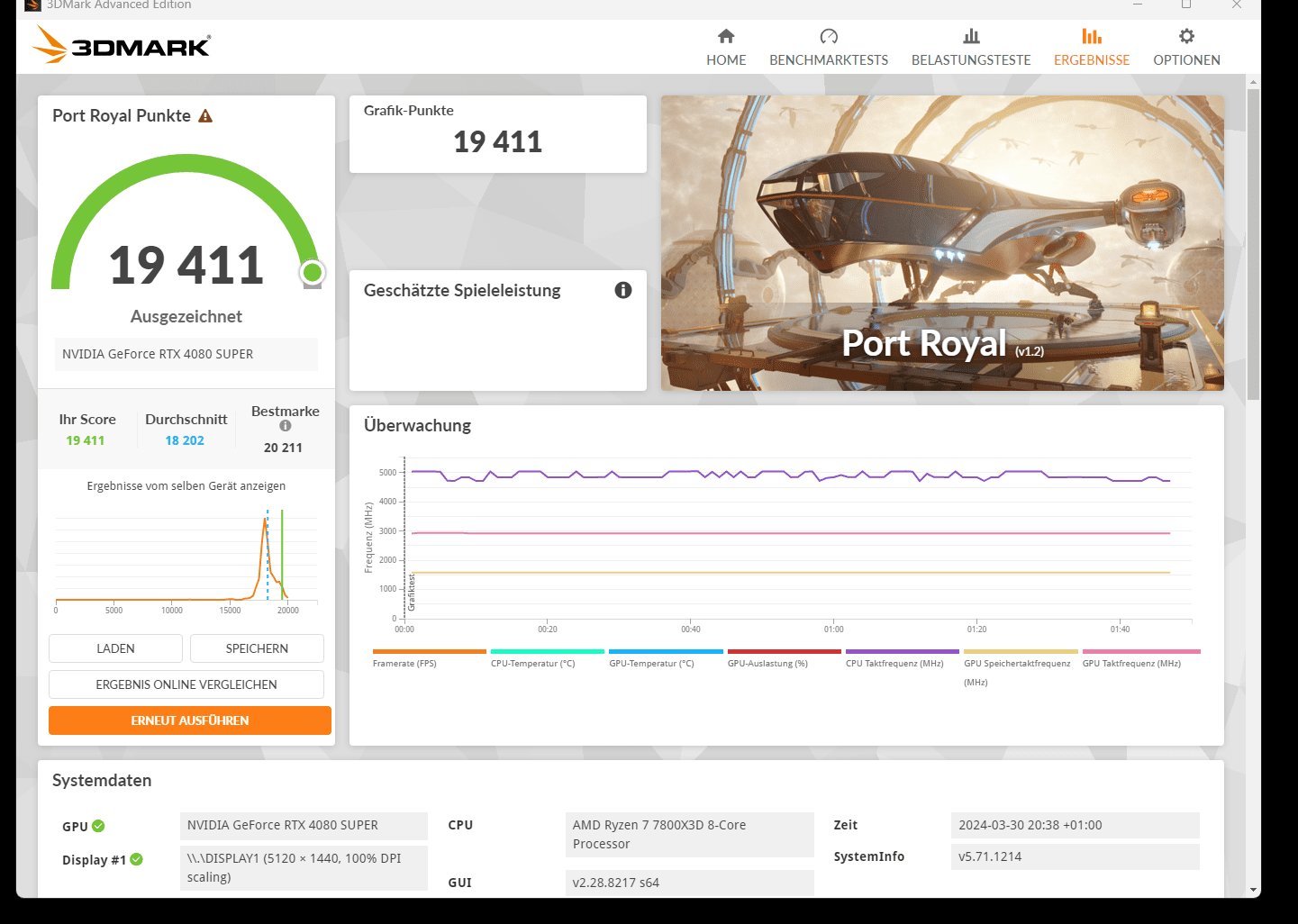Click the LADEN button
Screen dimensions: 1298x924
(x=115, y=648)
